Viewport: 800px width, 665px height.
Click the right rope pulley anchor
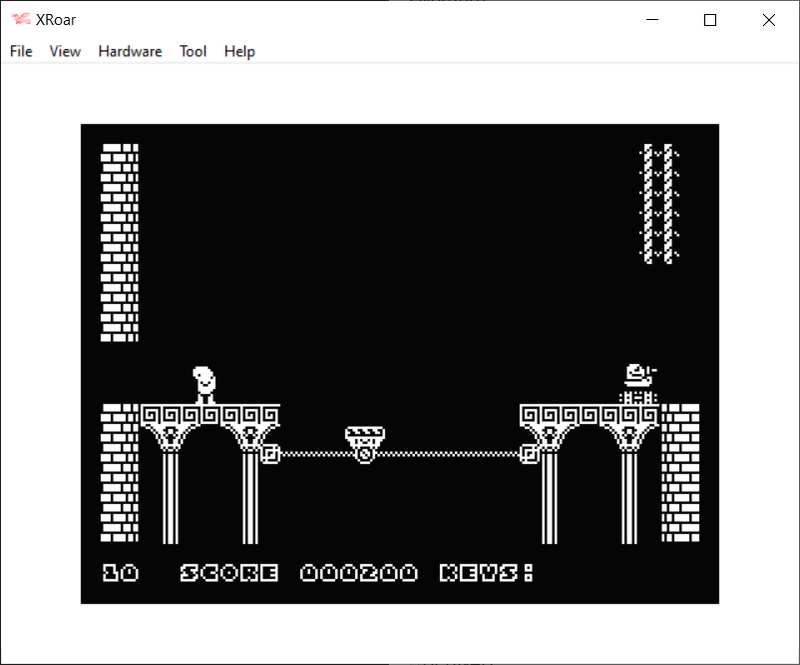coord(530,454)
